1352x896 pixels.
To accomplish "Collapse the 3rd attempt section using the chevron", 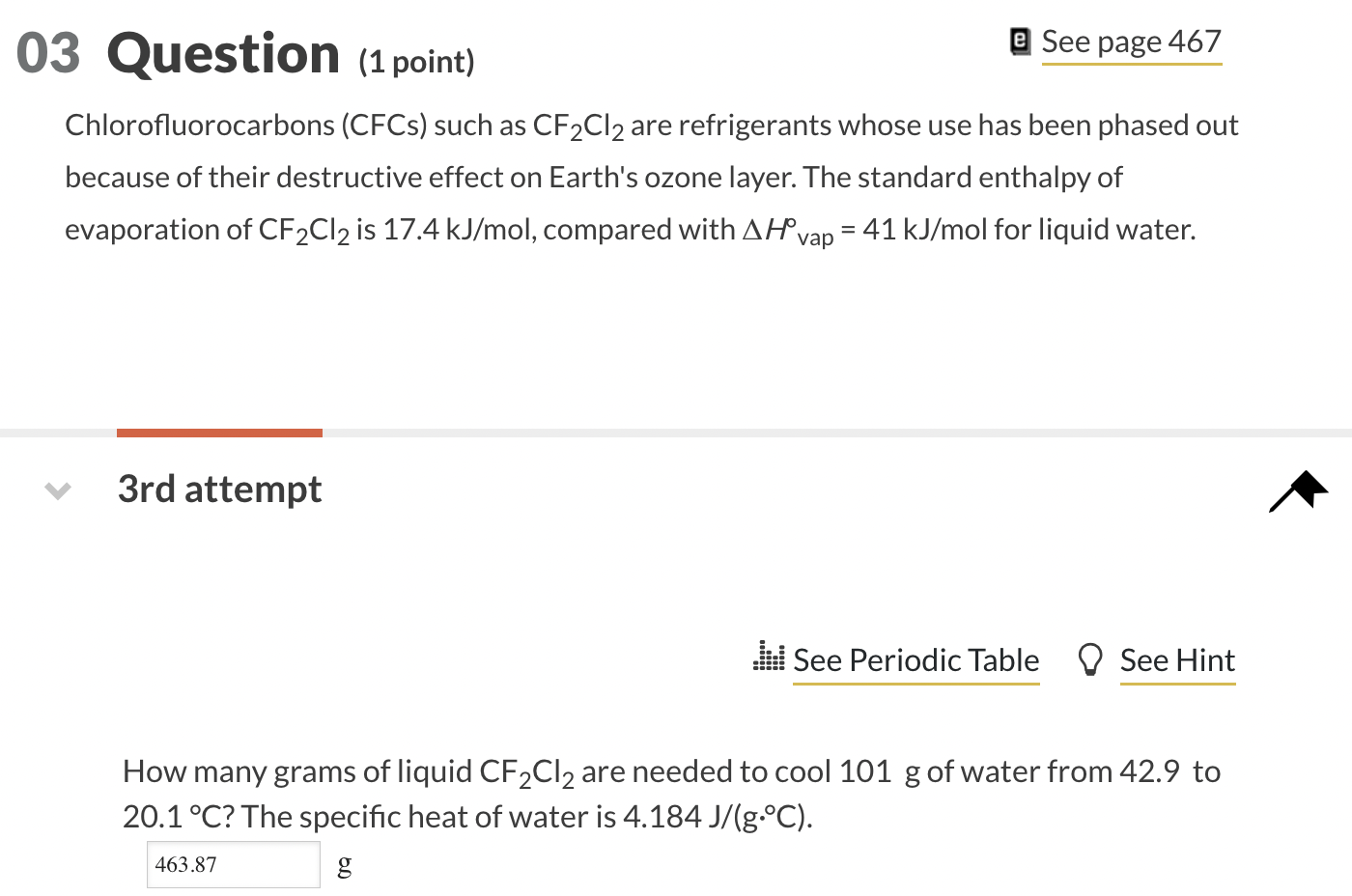I will [58, 490].
